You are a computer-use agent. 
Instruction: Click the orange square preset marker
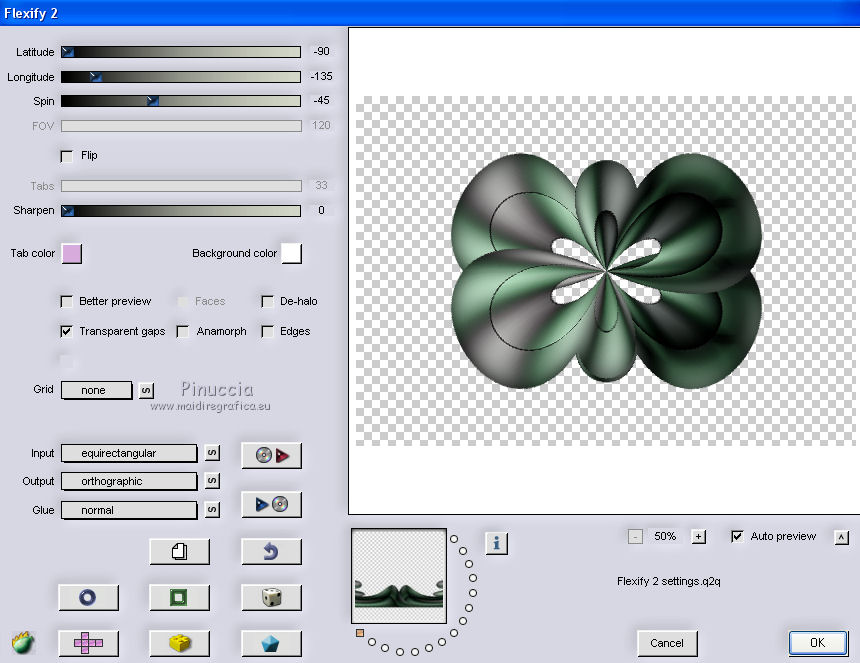point(360,633)
